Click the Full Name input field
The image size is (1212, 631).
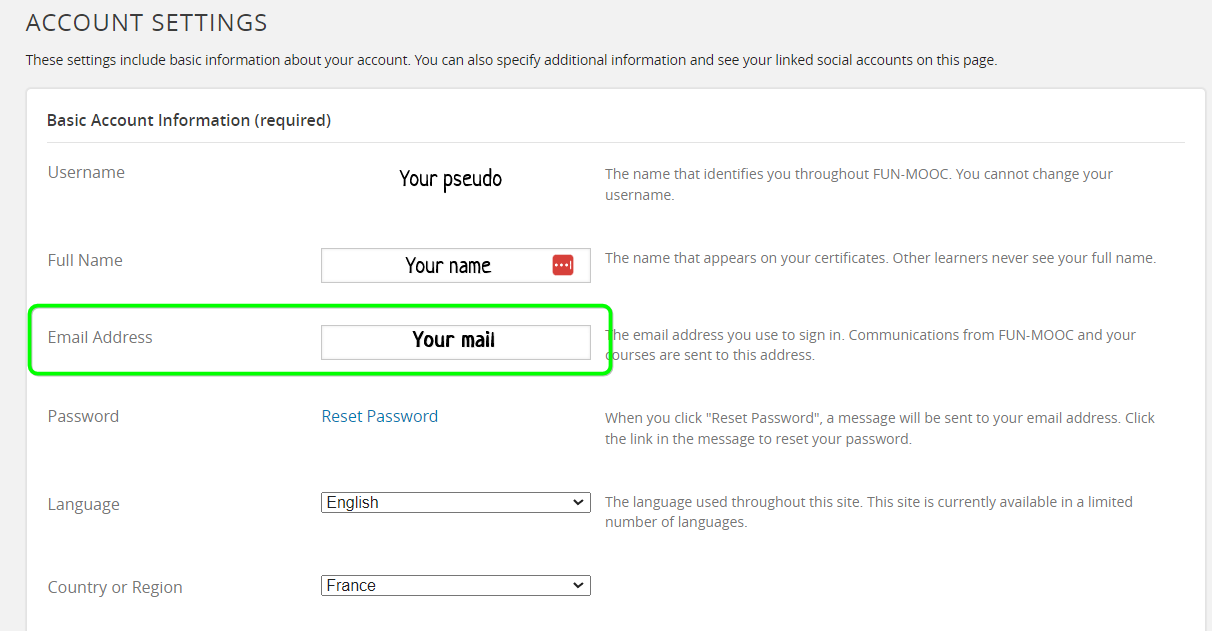pyautogui.click(x=440, y=266)
